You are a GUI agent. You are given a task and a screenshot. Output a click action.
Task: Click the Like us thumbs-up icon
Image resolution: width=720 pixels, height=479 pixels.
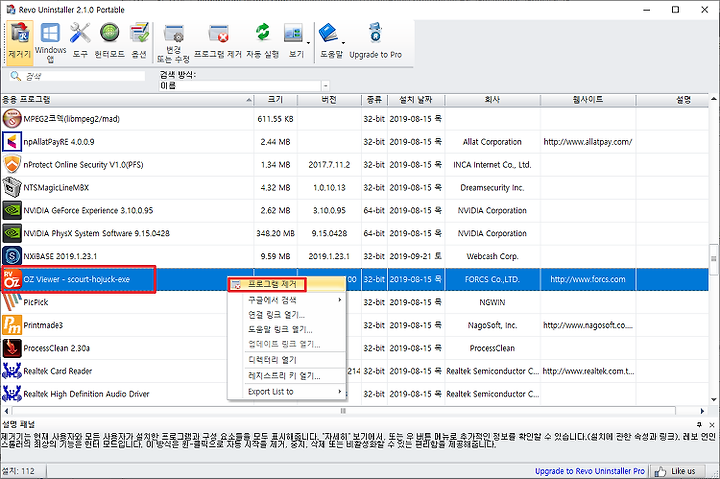click(x=660, y=471)
